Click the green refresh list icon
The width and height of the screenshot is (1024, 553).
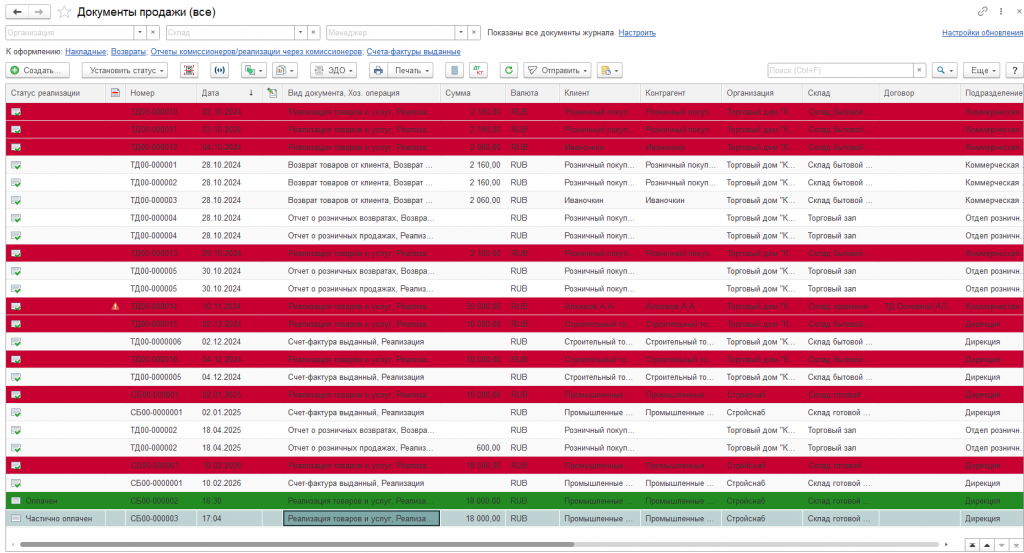click(509, 71)
